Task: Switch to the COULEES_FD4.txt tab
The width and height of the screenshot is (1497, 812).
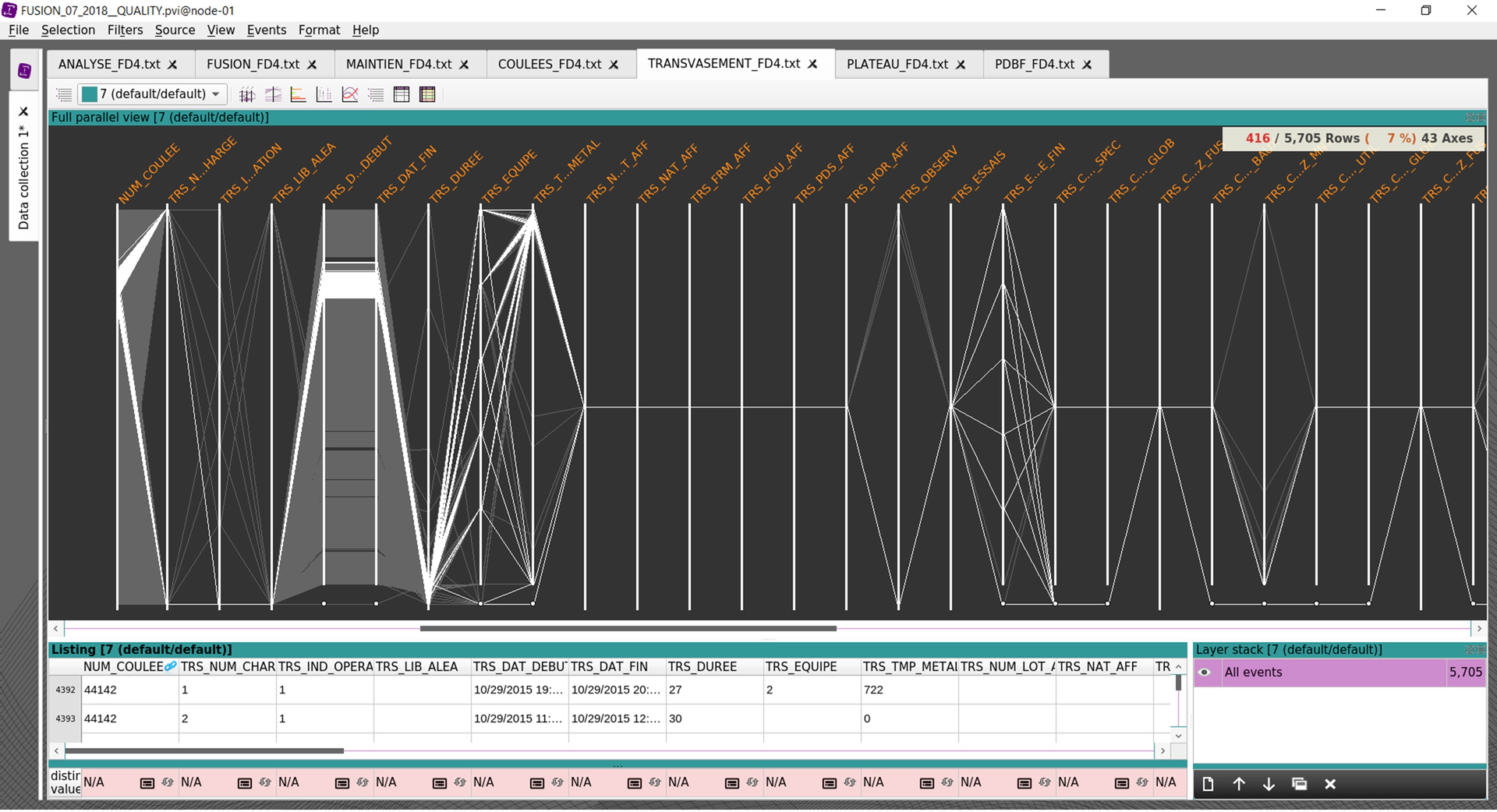Action: (x=549, y=64)
